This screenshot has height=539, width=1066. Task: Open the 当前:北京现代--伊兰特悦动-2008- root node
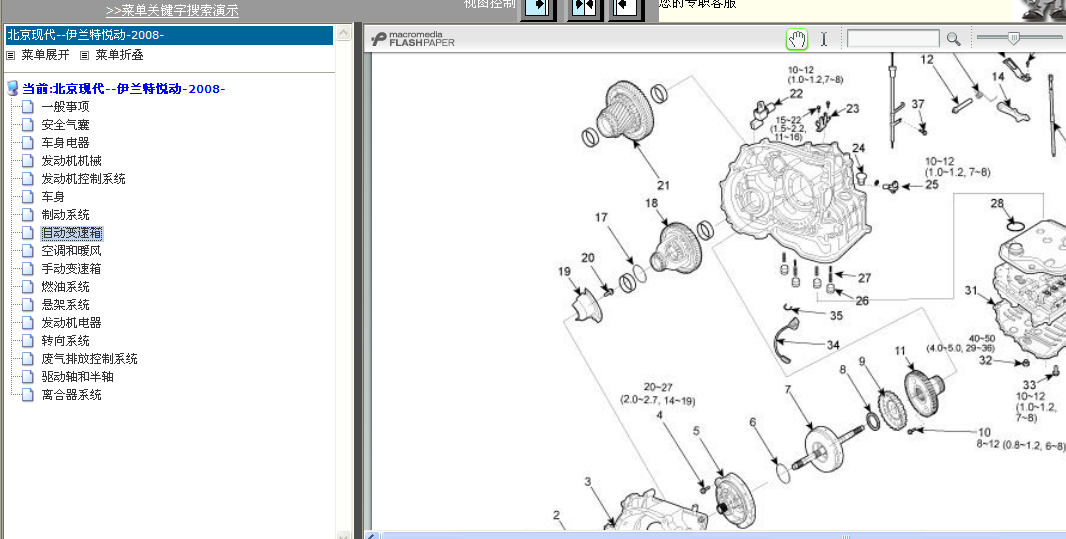click(124, 89)
